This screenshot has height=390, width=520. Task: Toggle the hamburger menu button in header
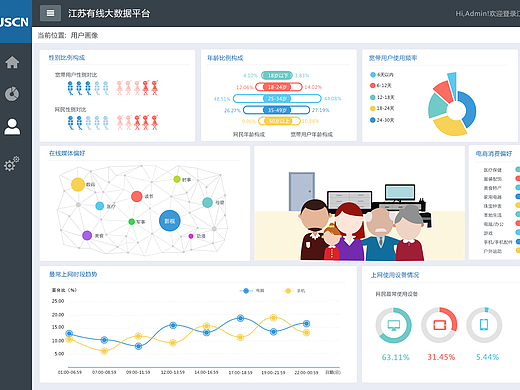pyautogui.click(x=50, y=13)
